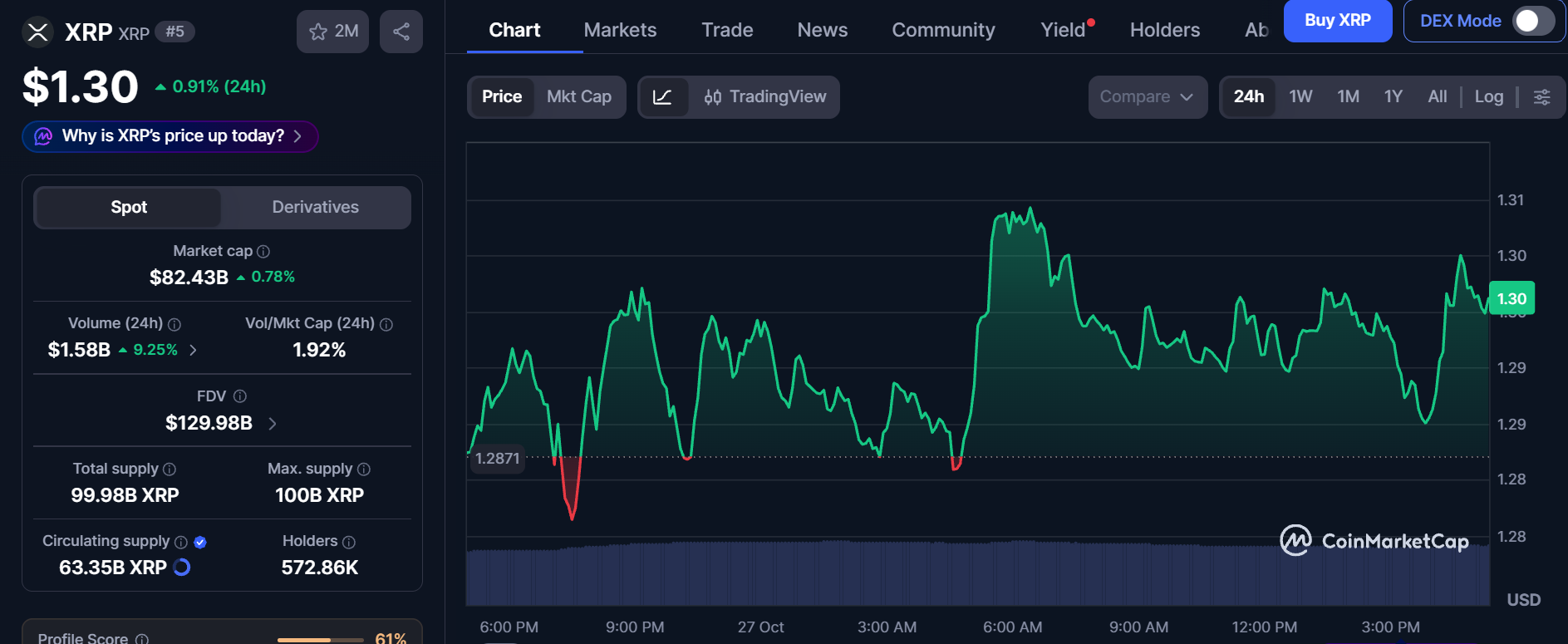Toggle DEX Mode switch
1568x644 pixels.
(1533, 21)
